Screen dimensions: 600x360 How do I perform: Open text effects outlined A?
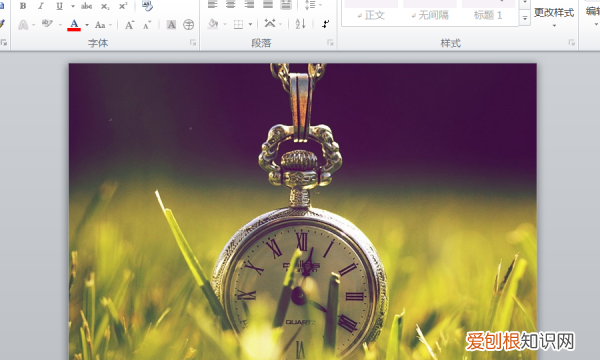(x=23, y=25)
